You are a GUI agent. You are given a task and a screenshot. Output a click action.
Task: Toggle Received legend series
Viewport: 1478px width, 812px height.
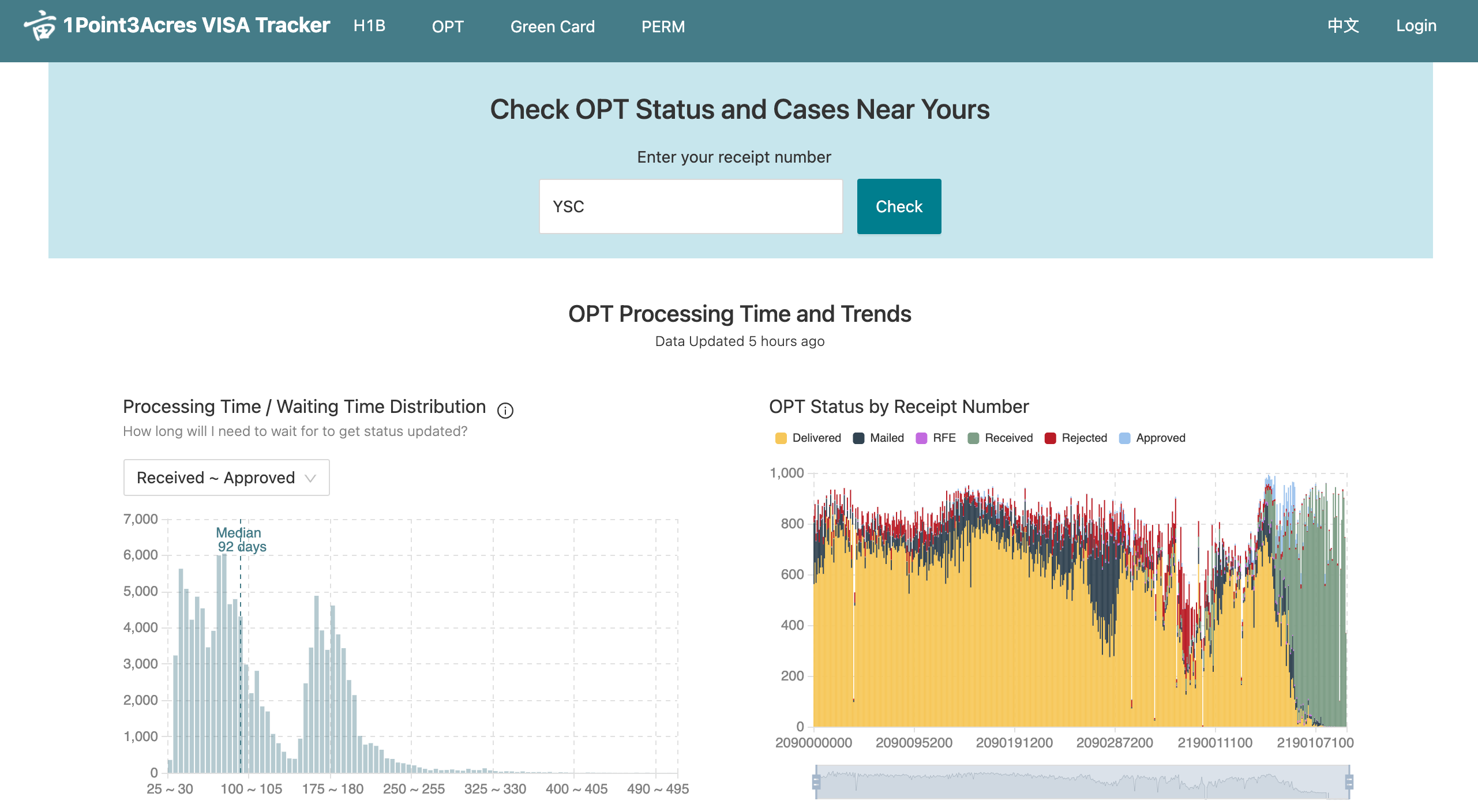(1000, 438)
